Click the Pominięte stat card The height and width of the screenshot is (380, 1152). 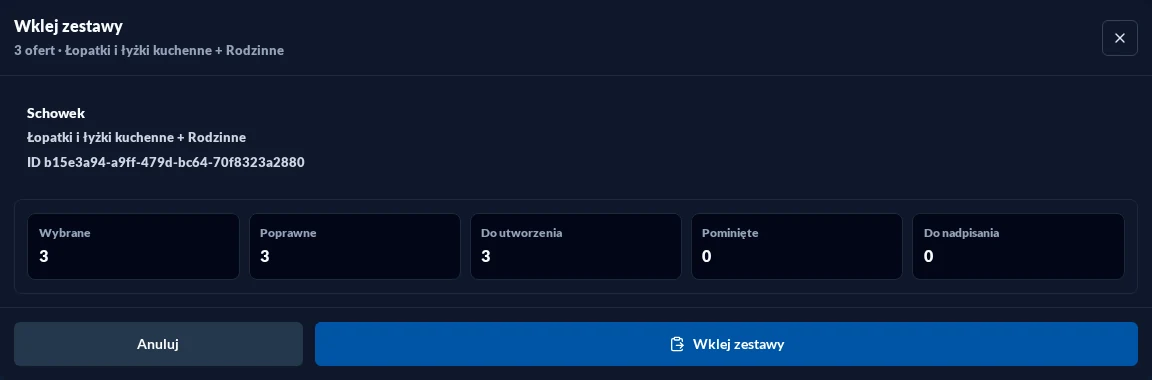click(x=797, y=246)
